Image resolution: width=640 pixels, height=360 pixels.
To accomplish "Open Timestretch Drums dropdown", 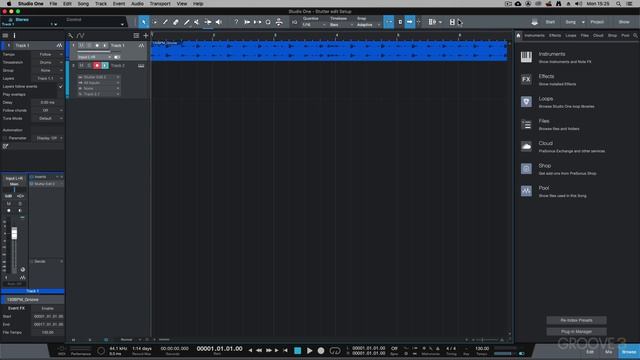I will pos(48,62).
